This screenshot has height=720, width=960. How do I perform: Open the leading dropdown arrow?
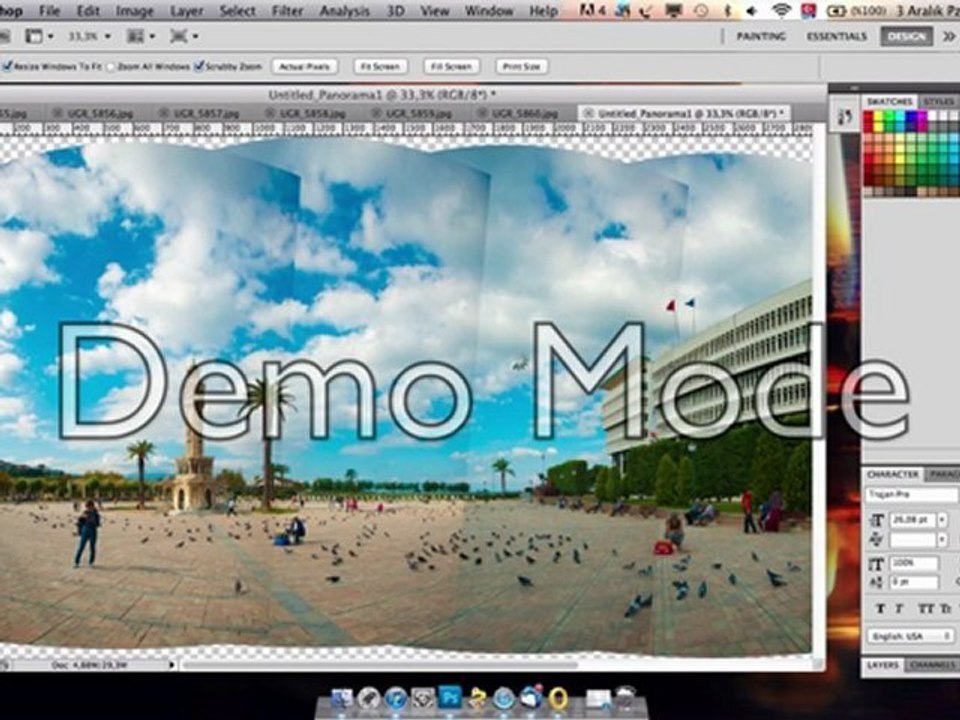tap(942, 539)
